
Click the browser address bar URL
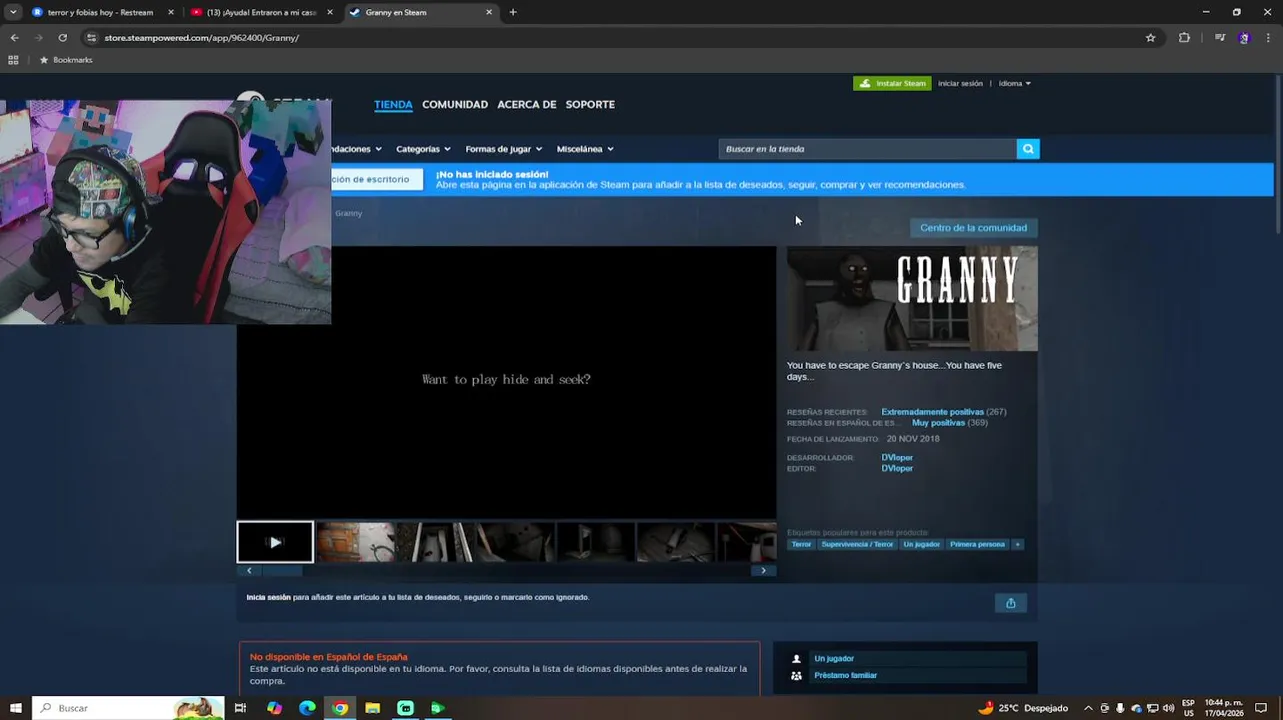(201, 38)
